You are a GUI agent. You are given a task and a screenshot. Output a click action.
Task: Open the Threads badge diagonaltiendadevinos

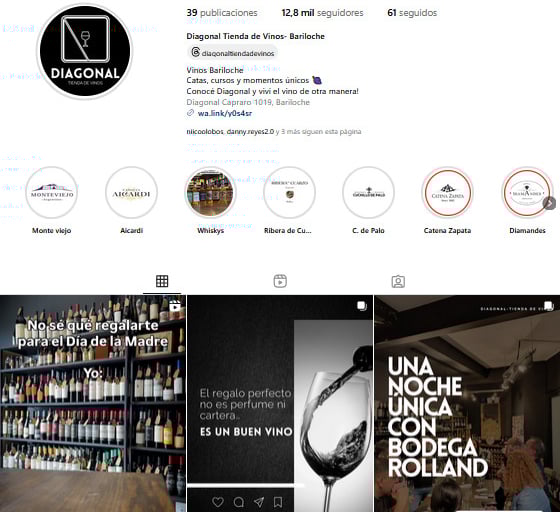click(x=232, y=53)
